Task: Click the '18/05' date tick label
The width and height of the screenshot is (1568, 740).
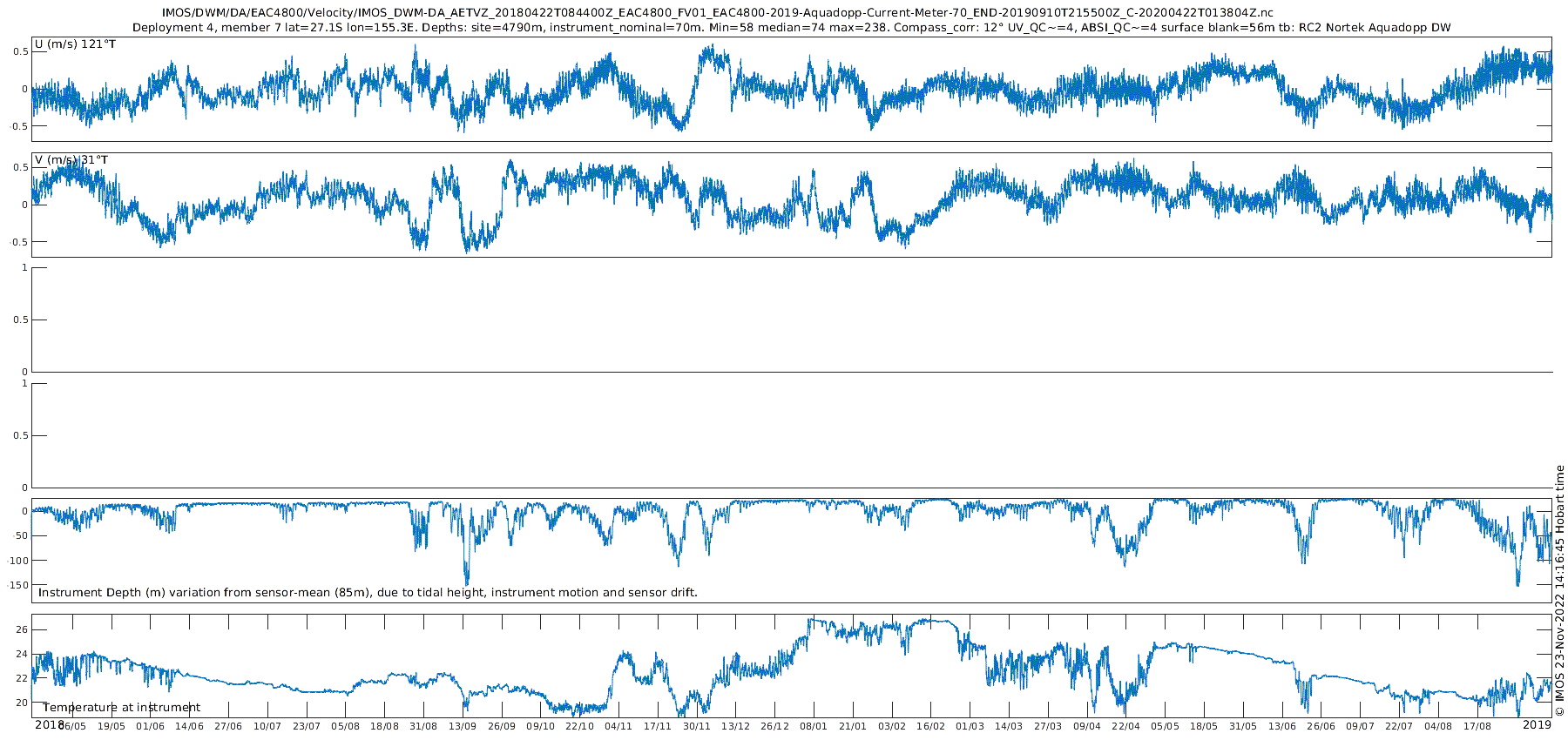Action: coord(1204,726)
